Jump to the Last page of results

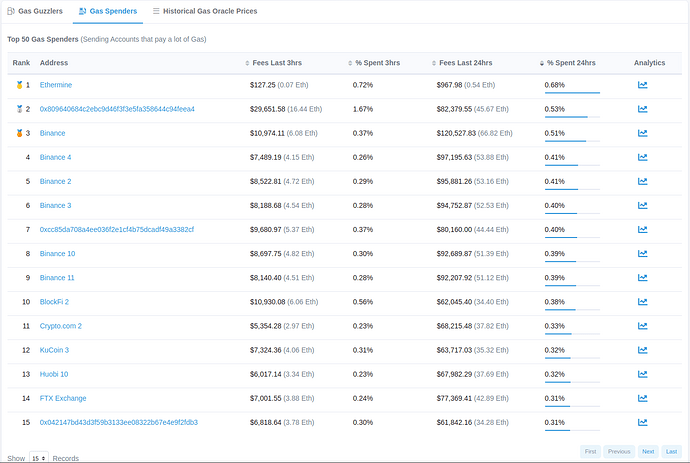[x=672, y=452]
